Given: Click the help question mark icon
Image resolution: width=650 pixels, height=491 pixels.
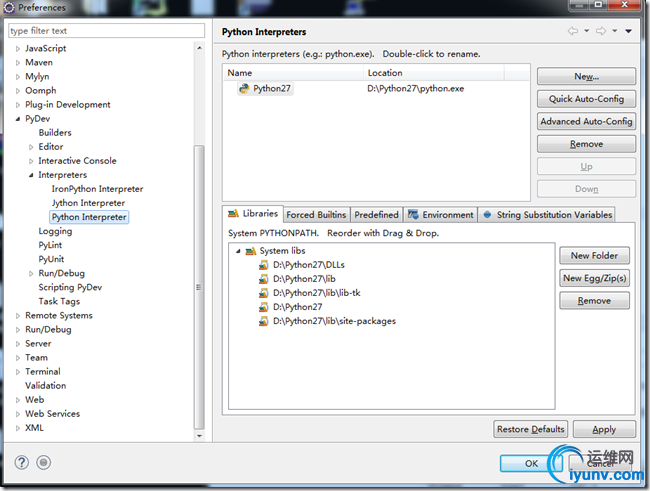Looking at the screenshot, I should pyautogui.click(x=22, y=462).
